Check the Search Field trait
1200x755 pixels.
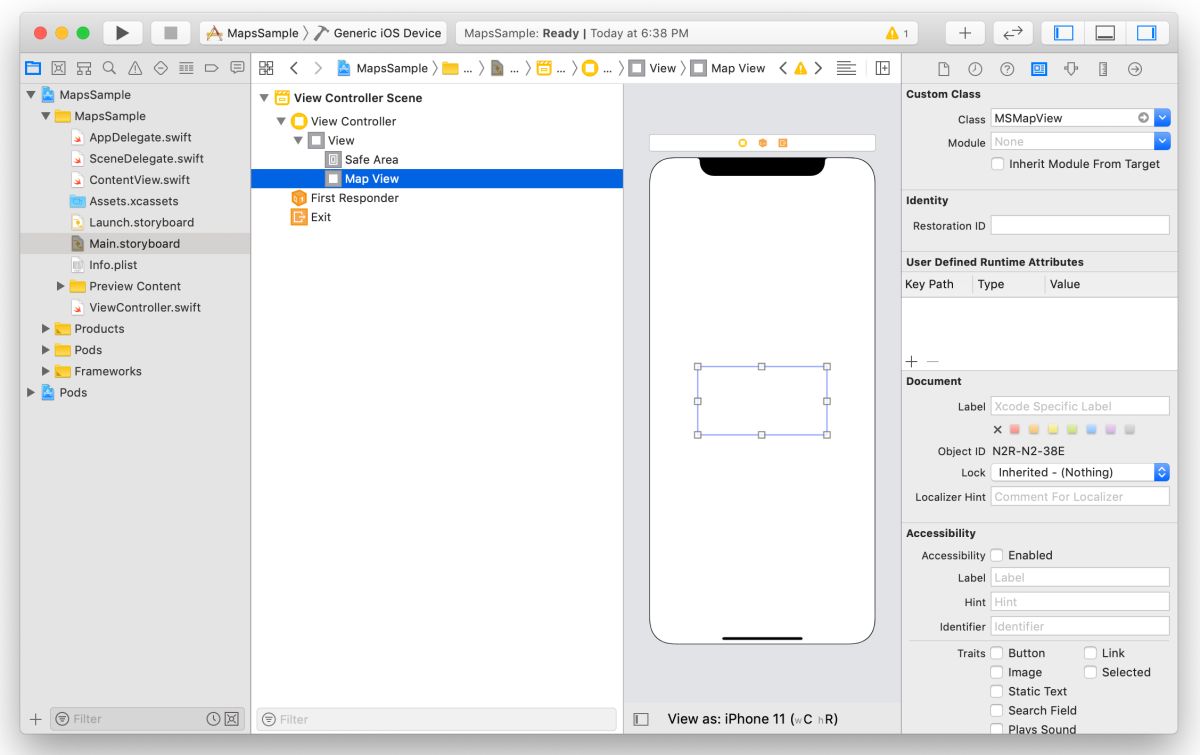coord(997,710)
